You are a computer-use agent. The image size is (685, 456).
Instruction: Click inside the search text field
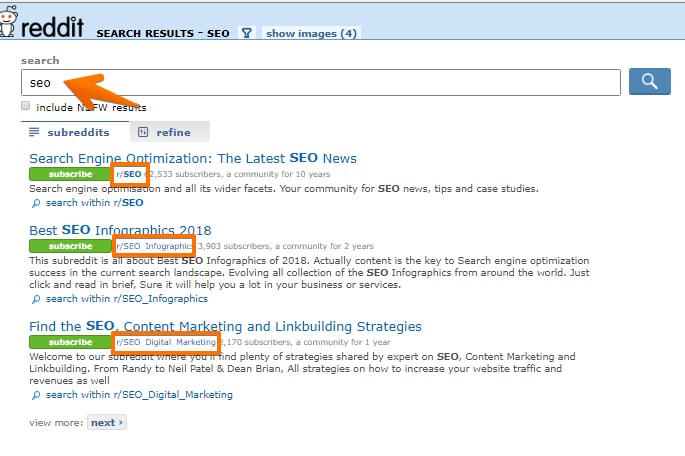(x=320, y=82)
